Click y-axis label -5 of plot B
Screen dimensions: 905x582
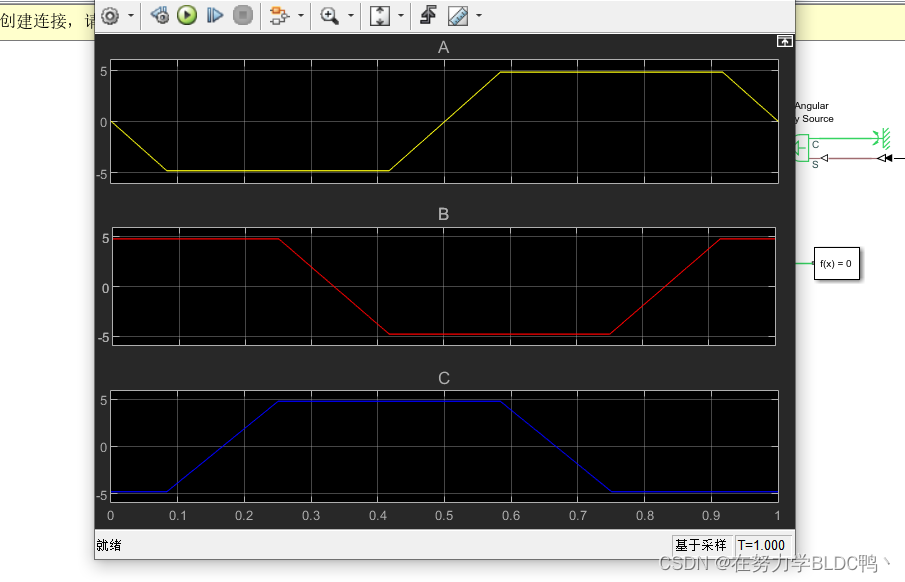click(x=103, y=337)
